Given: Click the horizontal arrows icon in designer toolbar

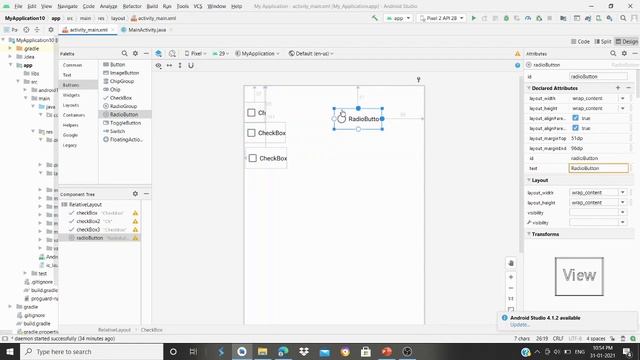Looking at the screenshot, I should pyautogui.click(x=169, y=65).
